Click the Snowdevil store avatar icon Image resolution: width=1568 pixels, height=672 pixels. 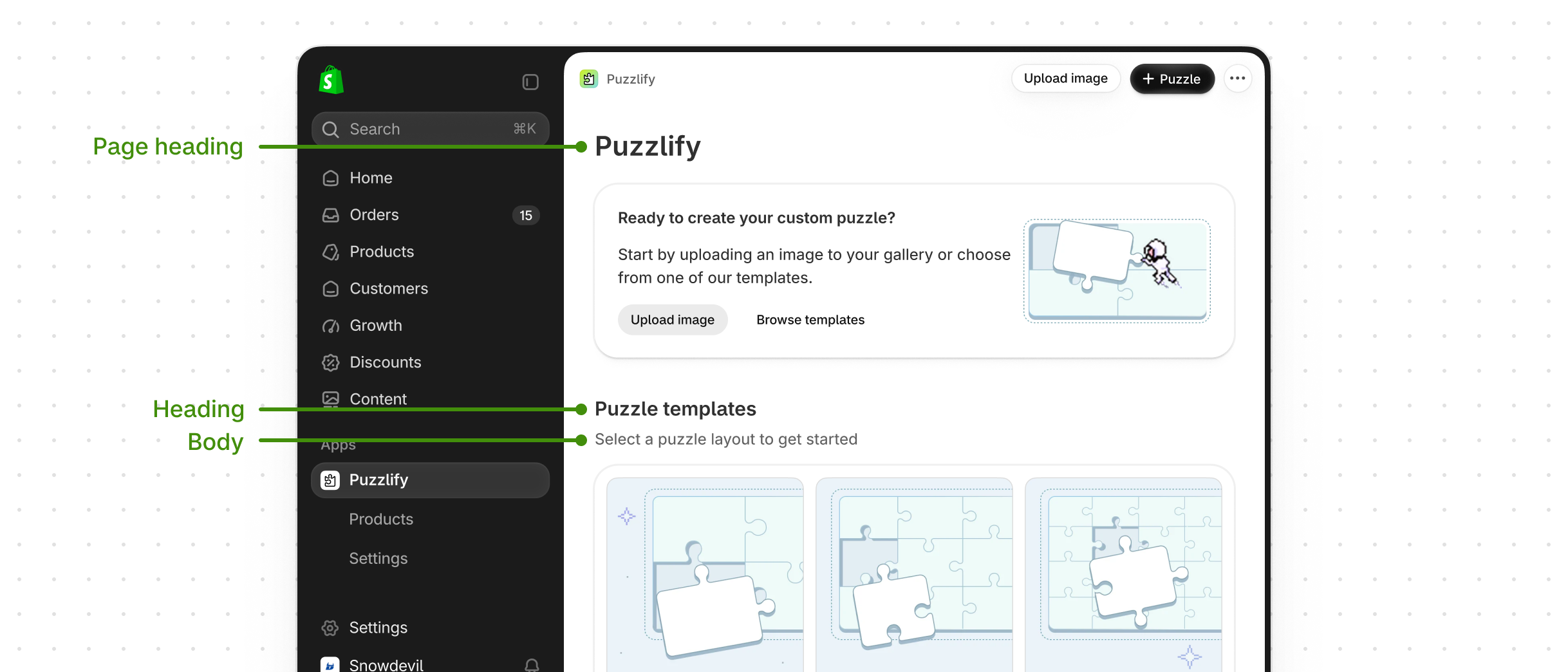330,665
